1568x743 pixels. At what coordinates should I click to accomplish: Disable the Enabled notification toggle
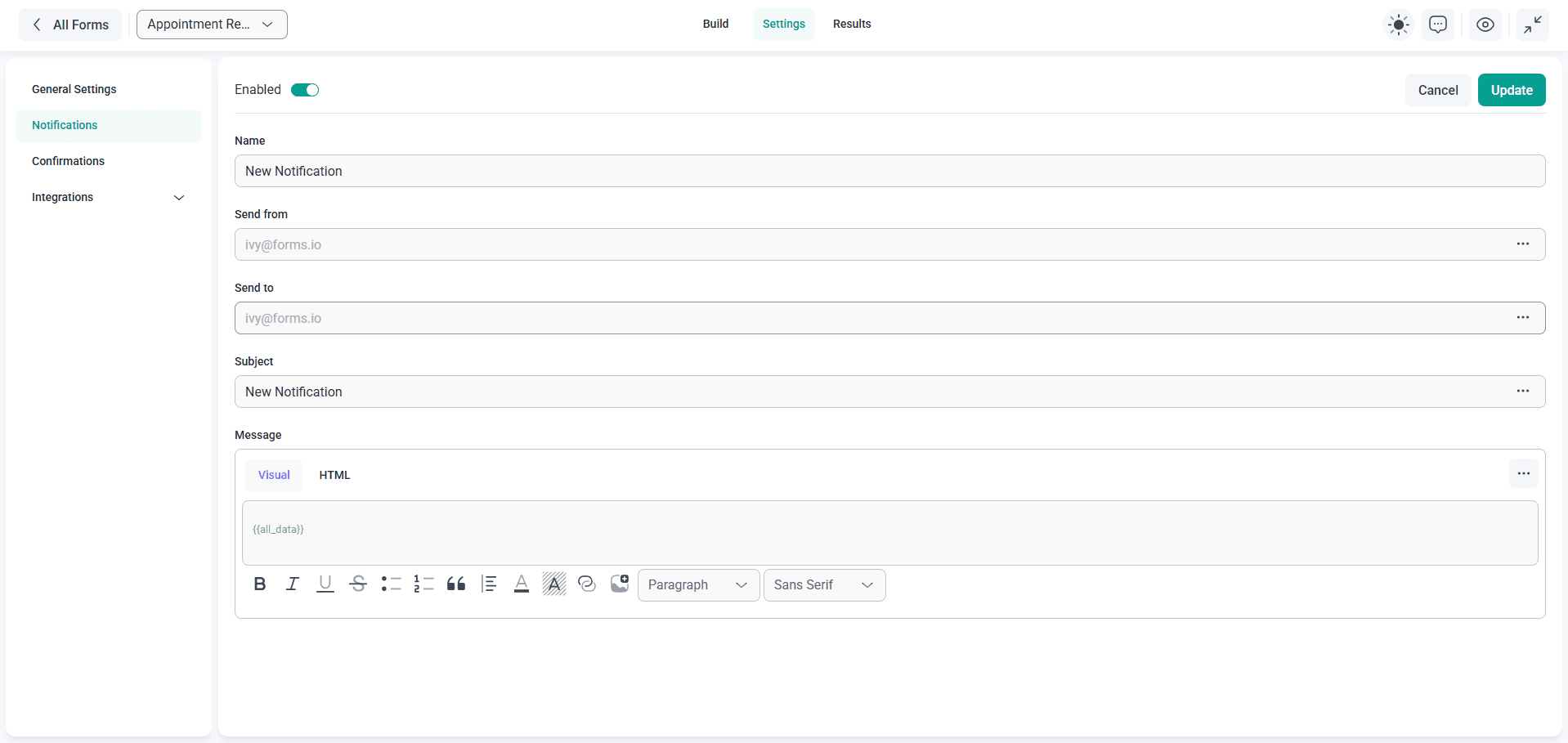point(305,90)
